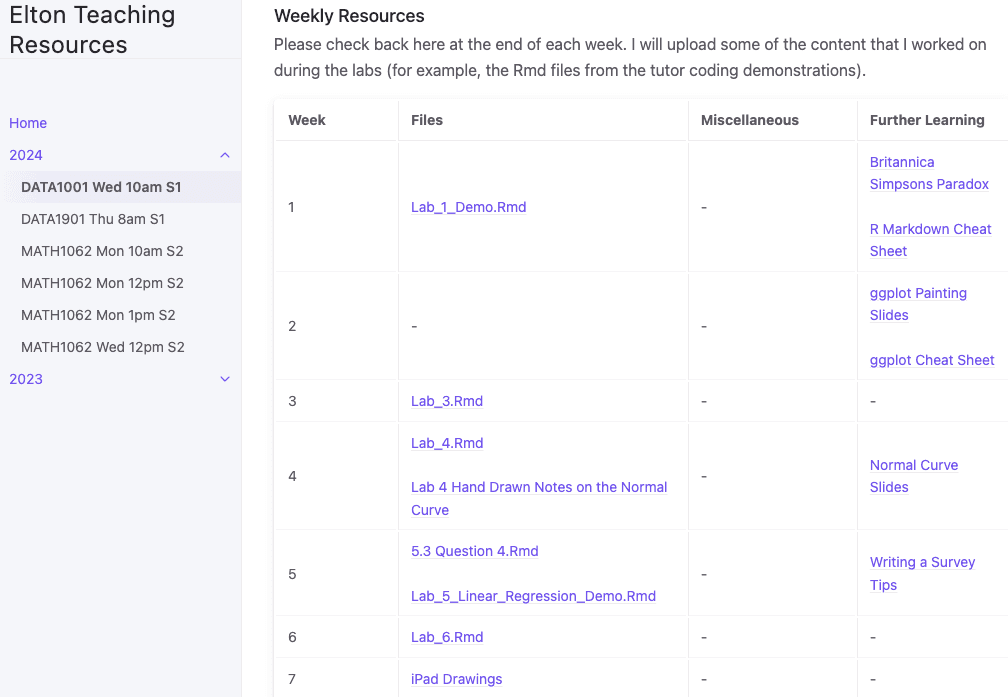The width and height of the screenshot is (1008, 697).
Task: Download 5.3 Question 4.Rmd
Action: 474,551
